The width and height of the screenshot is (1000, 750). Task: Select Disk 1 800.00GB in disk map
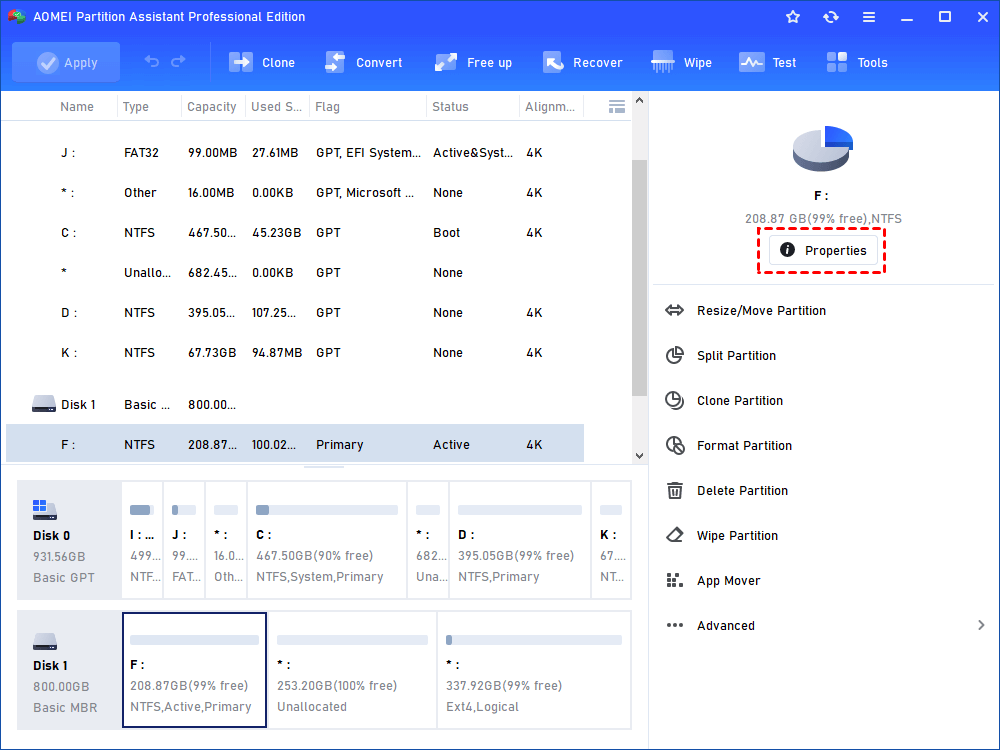(x=69, y=670)
